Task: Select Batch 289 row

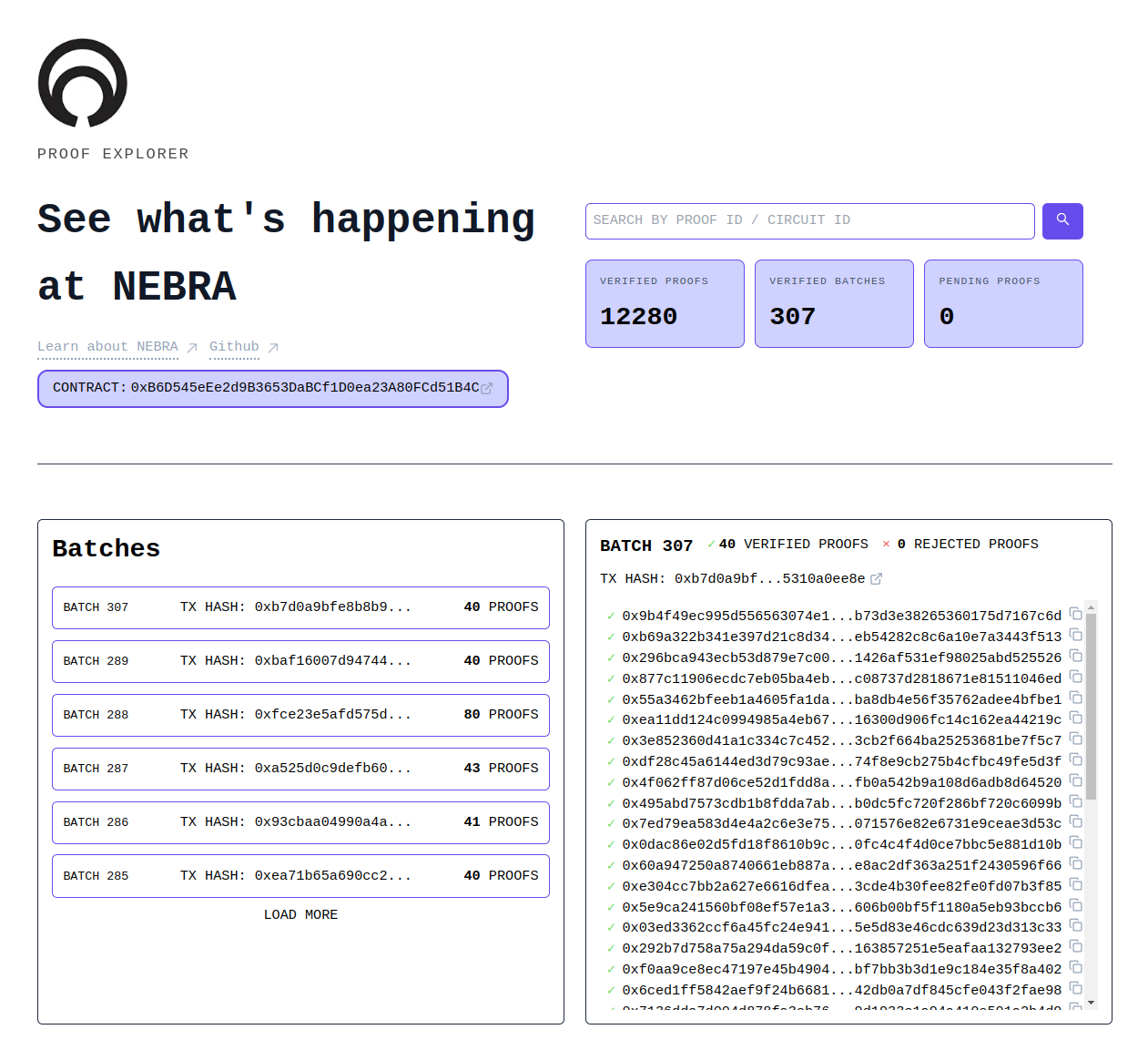Action: 300,661
